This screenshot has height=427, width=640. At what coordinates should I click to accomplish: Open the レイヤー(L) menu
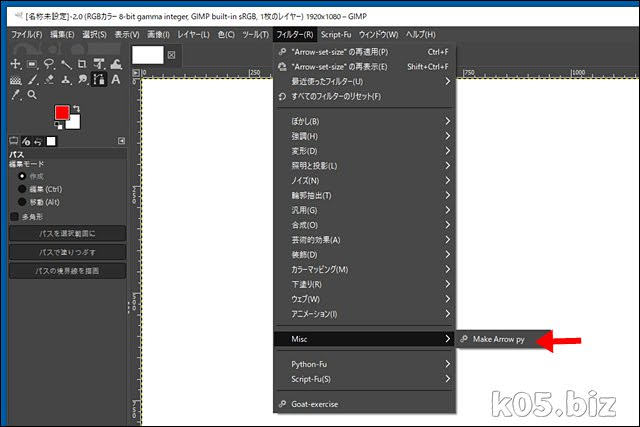[x=193, y=35]
